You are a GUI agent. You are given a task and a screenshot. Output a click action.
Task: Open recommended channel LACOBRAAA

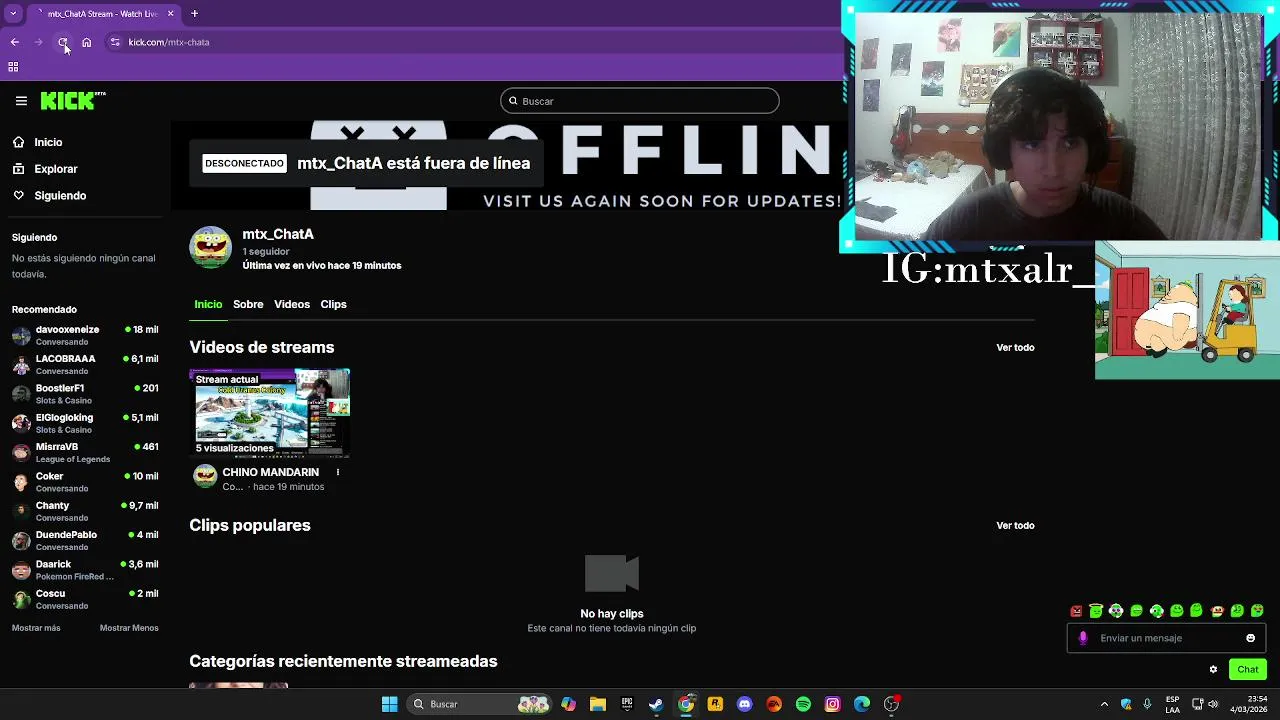click(x=85, y=364)
